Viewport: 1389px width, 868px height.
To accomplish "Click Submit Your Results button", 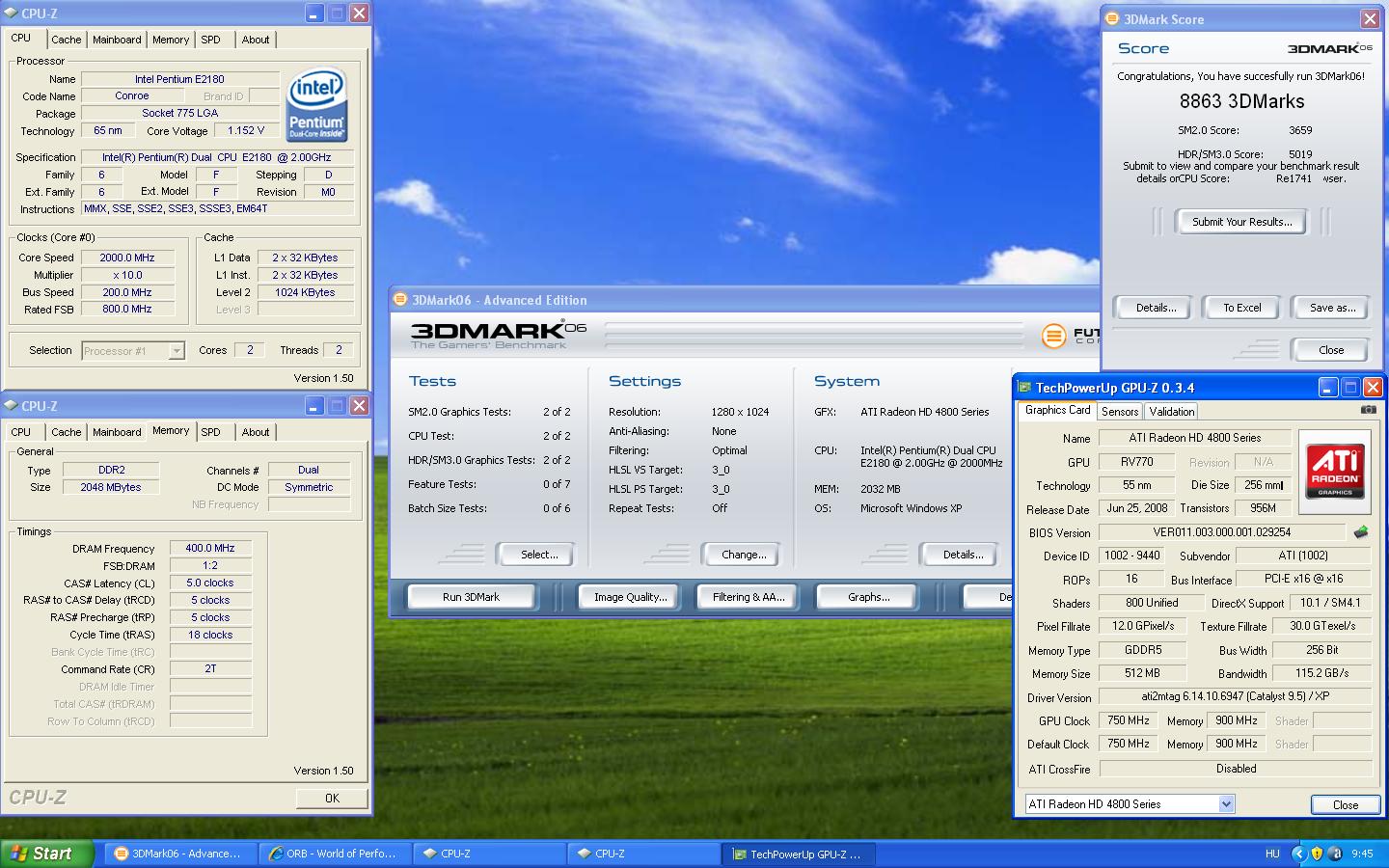I will coord(1240,222).
